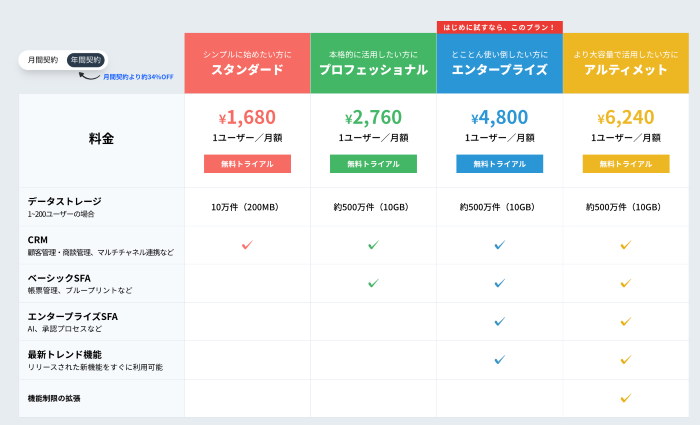Click the Enterprise plan 最新トレンド機能 checkmark

499,359
